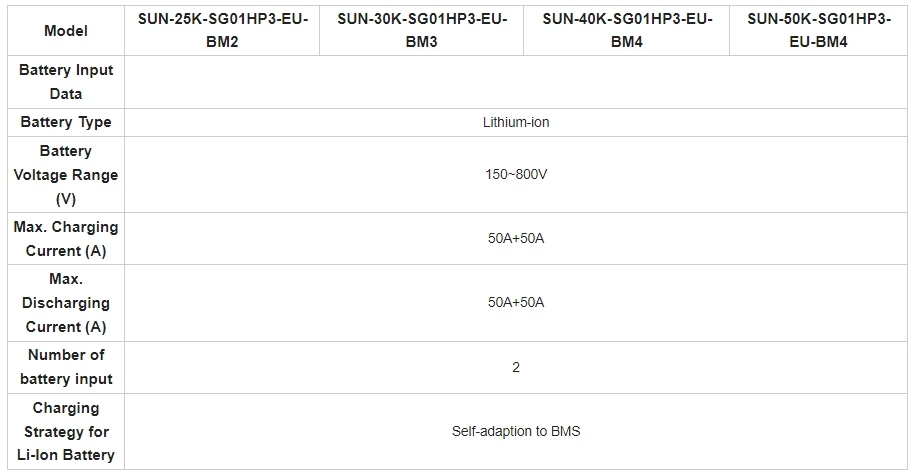Click the Battery Type row label
Viewport: 916px width, 476px height.
click(66, 122)
